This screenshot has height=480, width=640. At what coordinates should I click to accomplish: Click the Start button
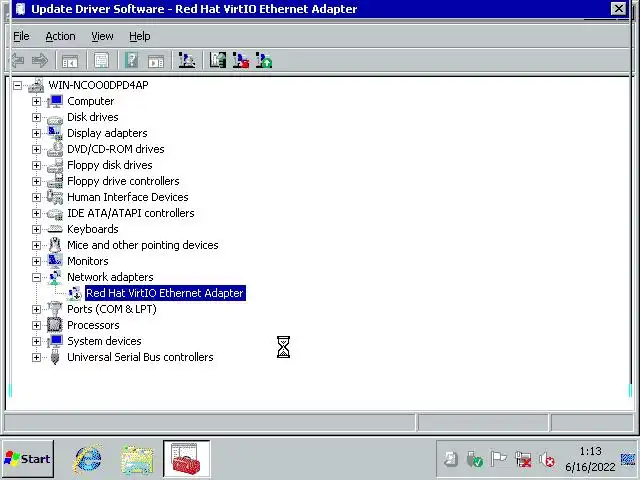(x=27, y=459)
